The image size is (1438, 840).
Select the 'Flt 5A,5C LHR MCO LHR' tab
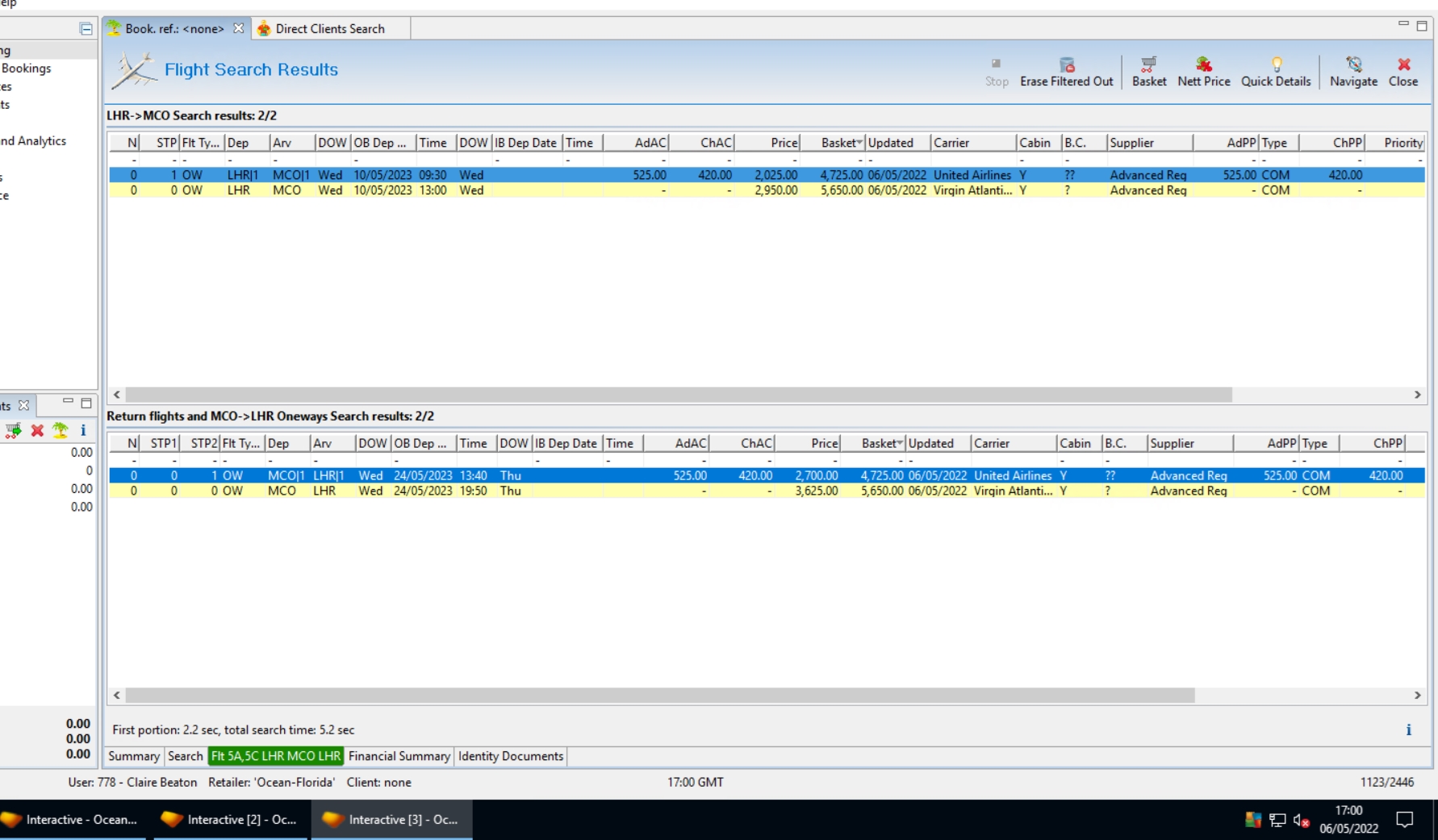(276, 756)
